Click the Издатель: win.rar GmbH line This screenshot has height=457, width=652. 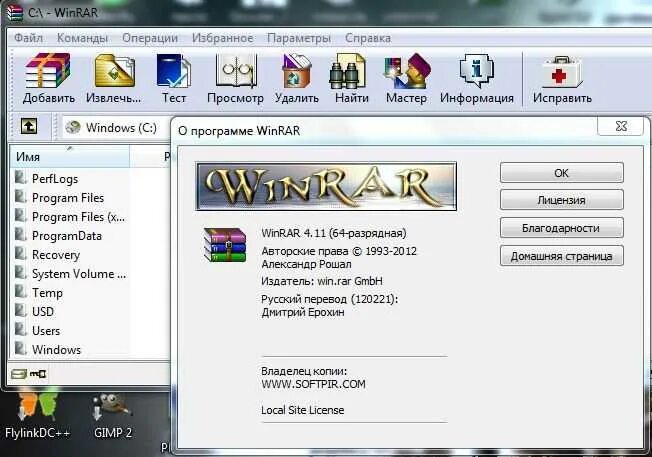322,281
